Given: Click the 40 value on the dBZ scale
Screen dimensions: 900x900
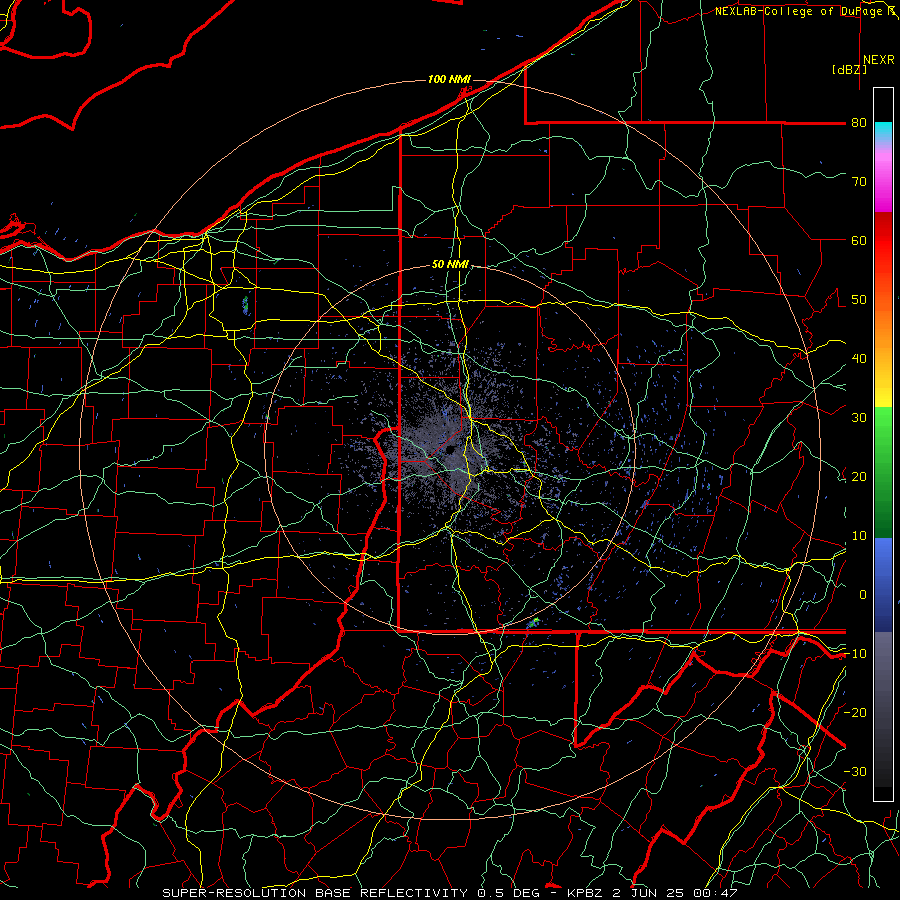Looking at the screenshot, I should coord(859,358).
